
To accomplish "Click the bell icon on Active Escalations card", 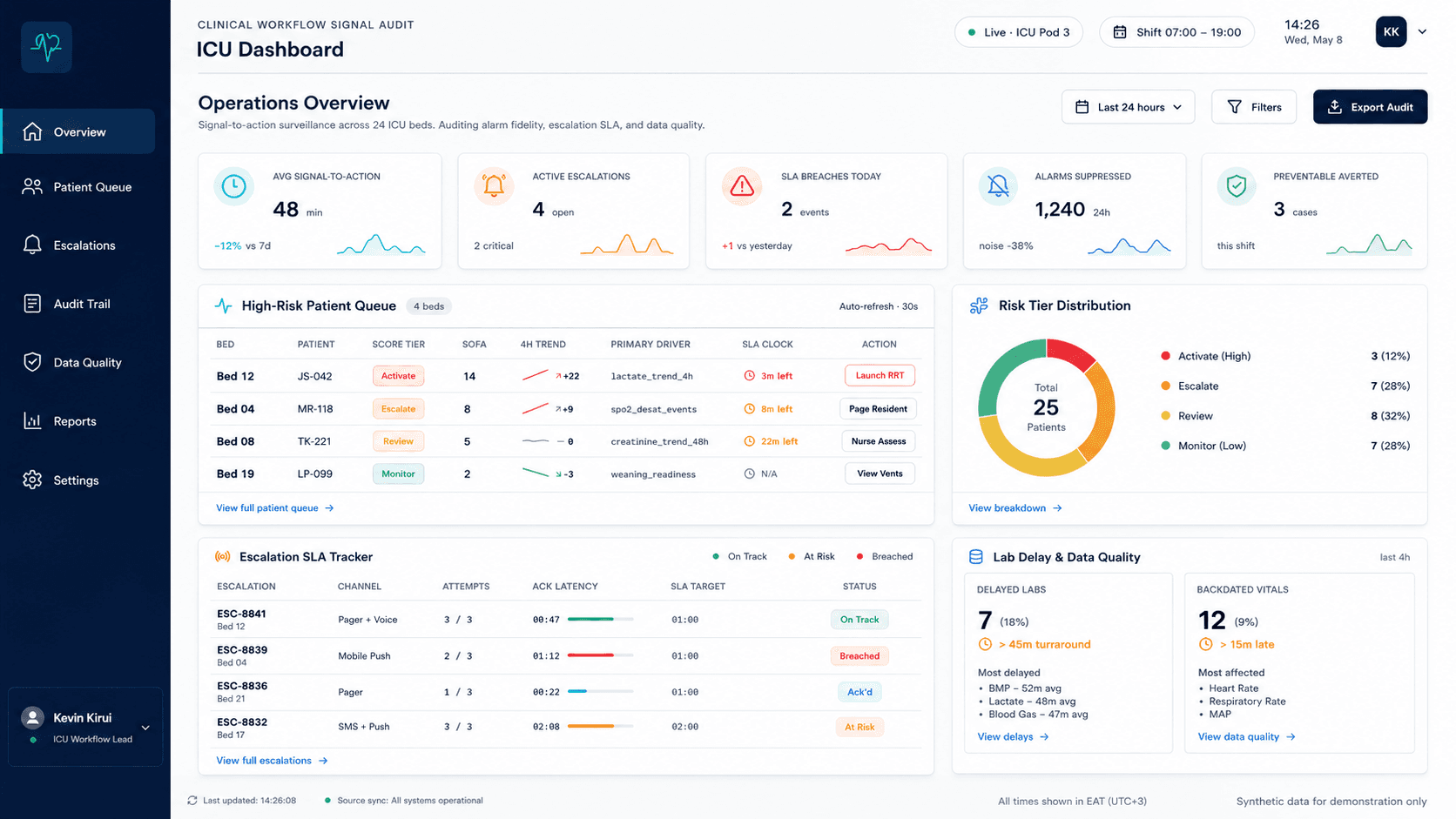I will coord(494,186).
